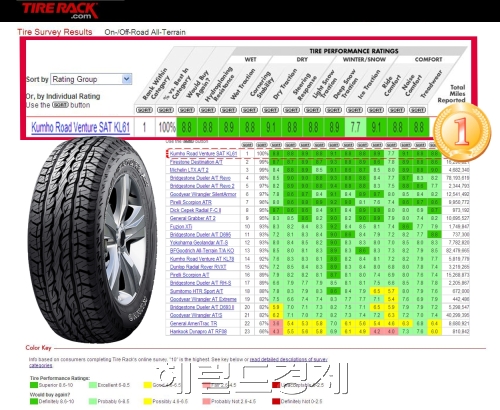The image size is (500, 410).
Task: Sort by Noise Comfort rating
Action: point(396,110)
